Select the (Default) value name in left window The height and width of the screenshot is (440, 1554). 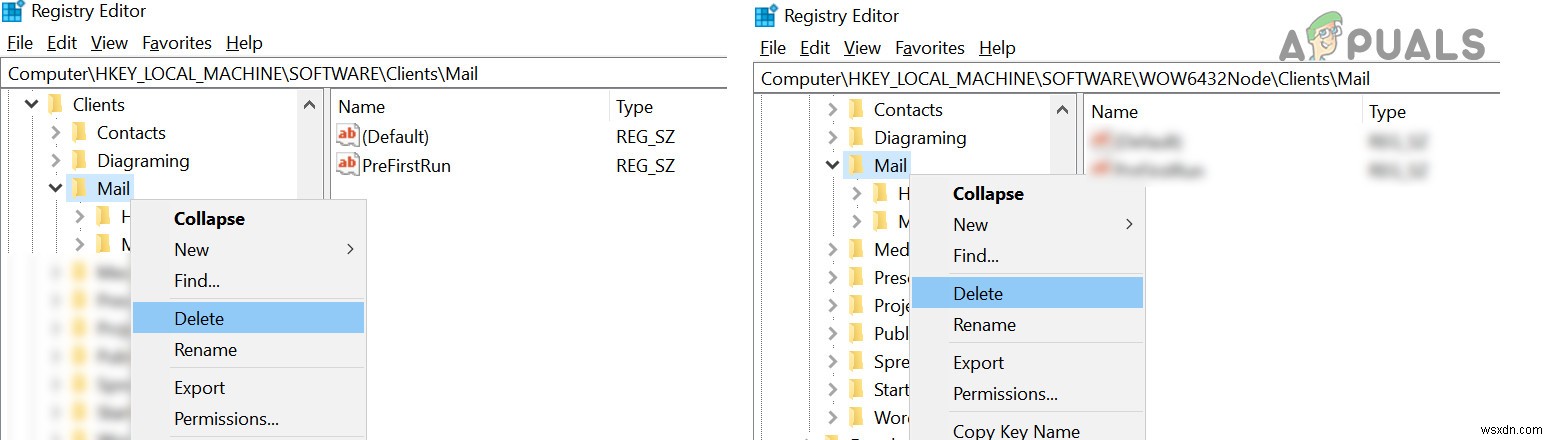click(396, 137)
